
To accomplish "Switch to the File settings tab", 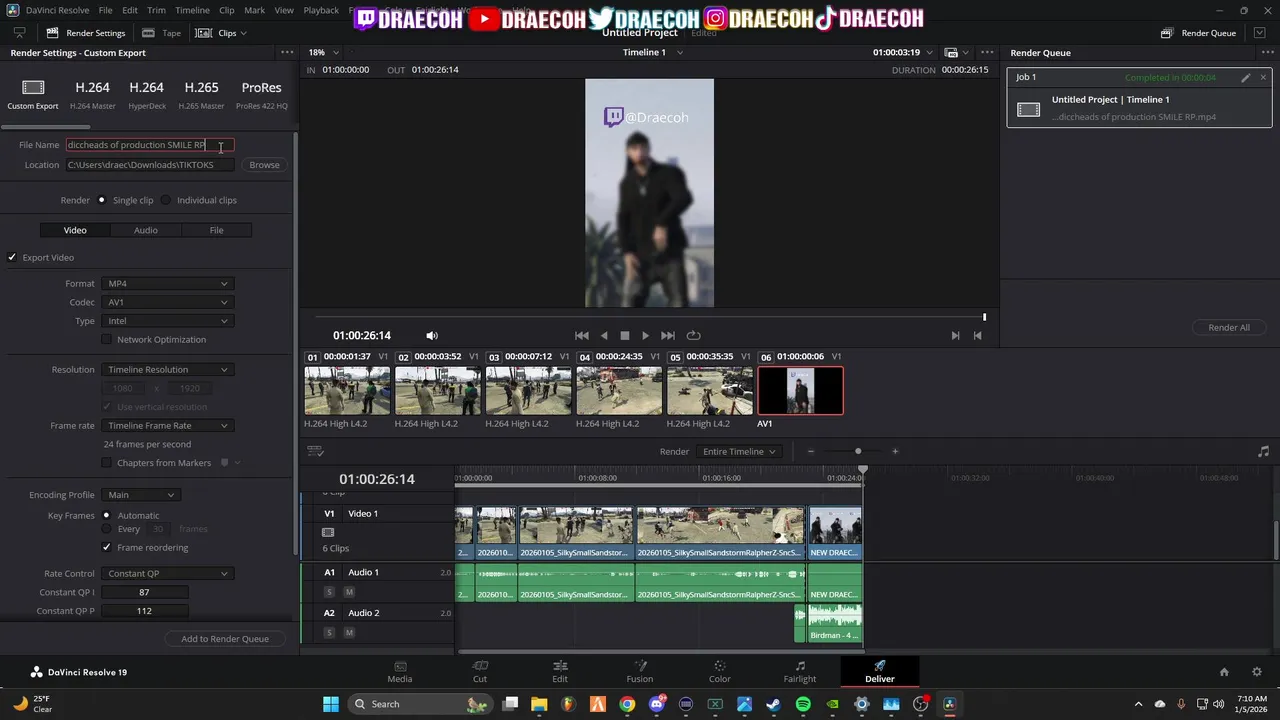I will [216, 230].
